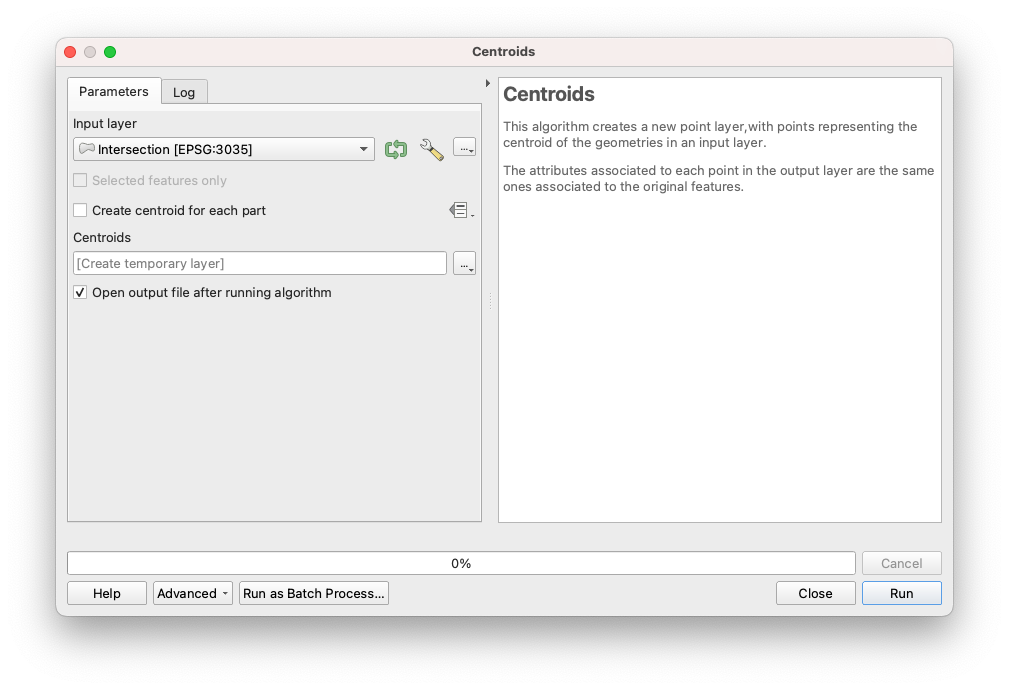Collapse the help panel with the arrow
Screen dimensions: 1009x690
[488, 83]
